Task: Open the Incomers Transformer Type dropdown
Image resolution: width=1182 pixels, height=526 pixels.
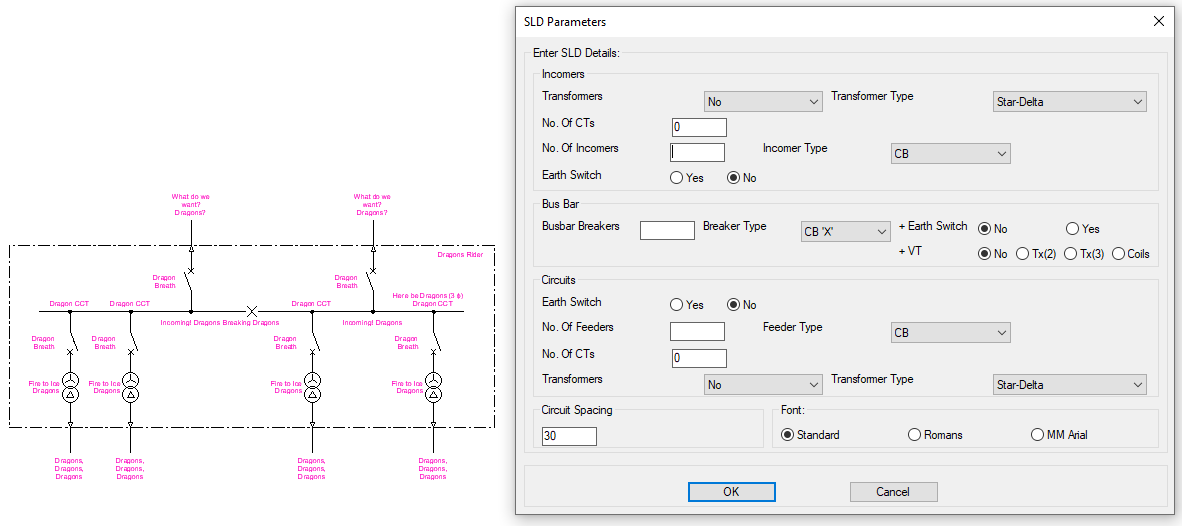Action: coord(1069,101)
